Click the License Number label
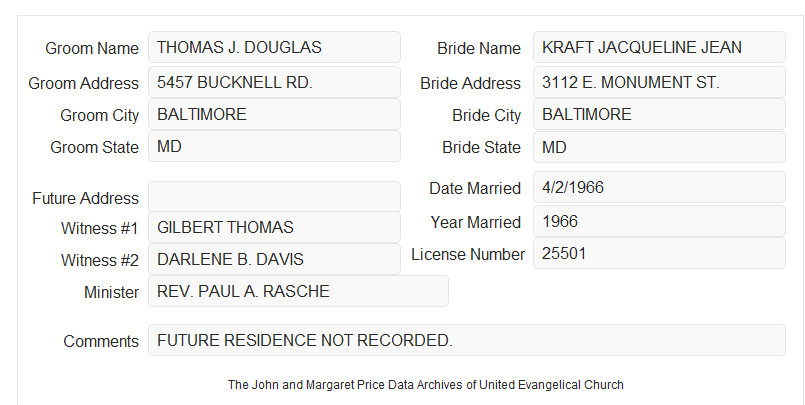This screenshot has height=405, width=805. 468,255
